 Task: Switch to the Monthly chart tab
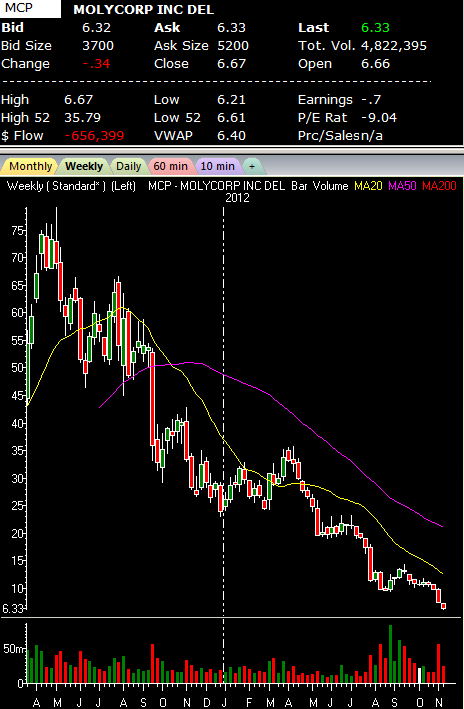30,166
